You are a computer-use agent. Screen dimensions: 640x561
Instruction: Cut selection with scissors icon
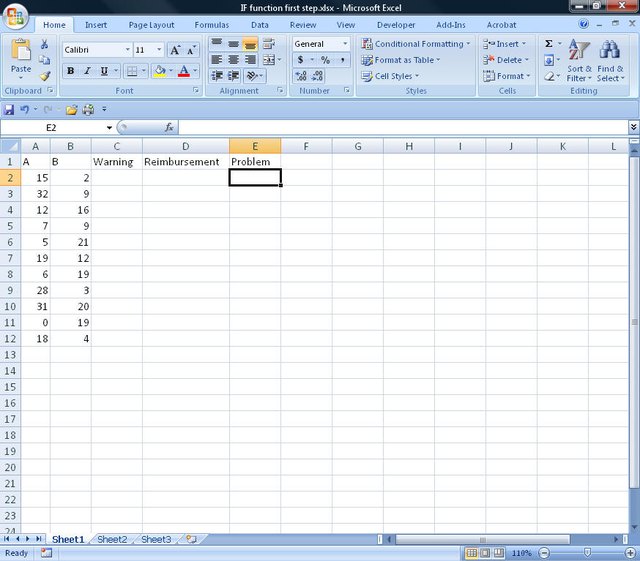(44, 44)
